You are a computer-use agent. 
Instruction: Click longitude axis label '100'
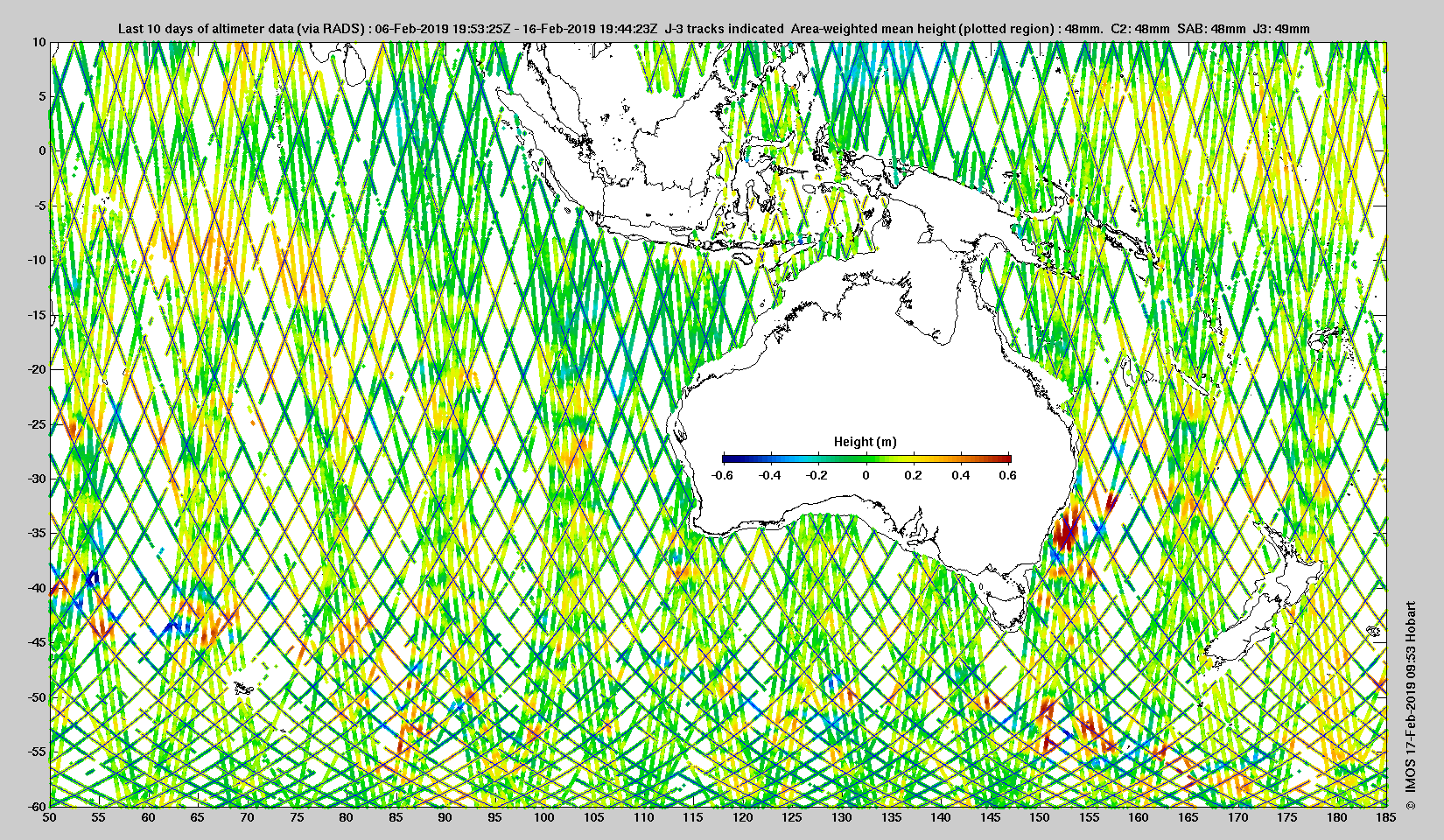(x=544, y=818)
